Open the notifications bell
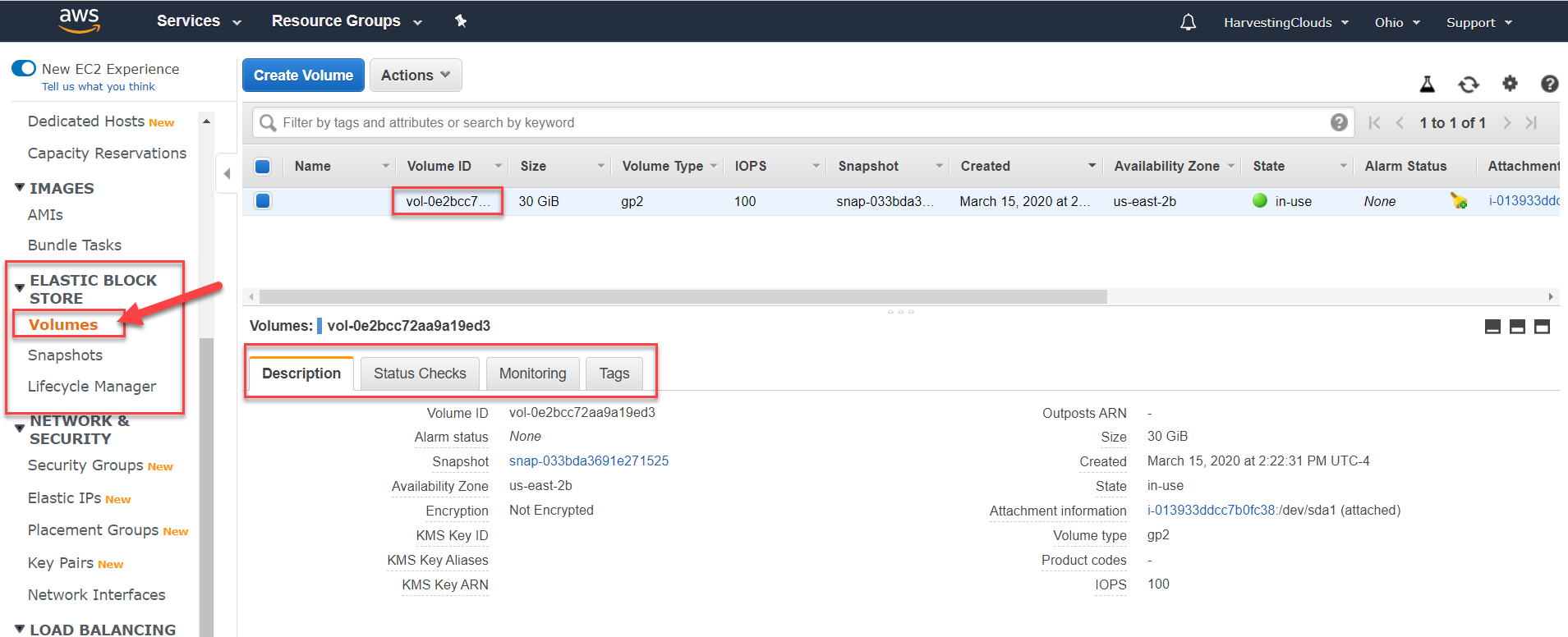1568x637 pixels. pos(1188,22)
